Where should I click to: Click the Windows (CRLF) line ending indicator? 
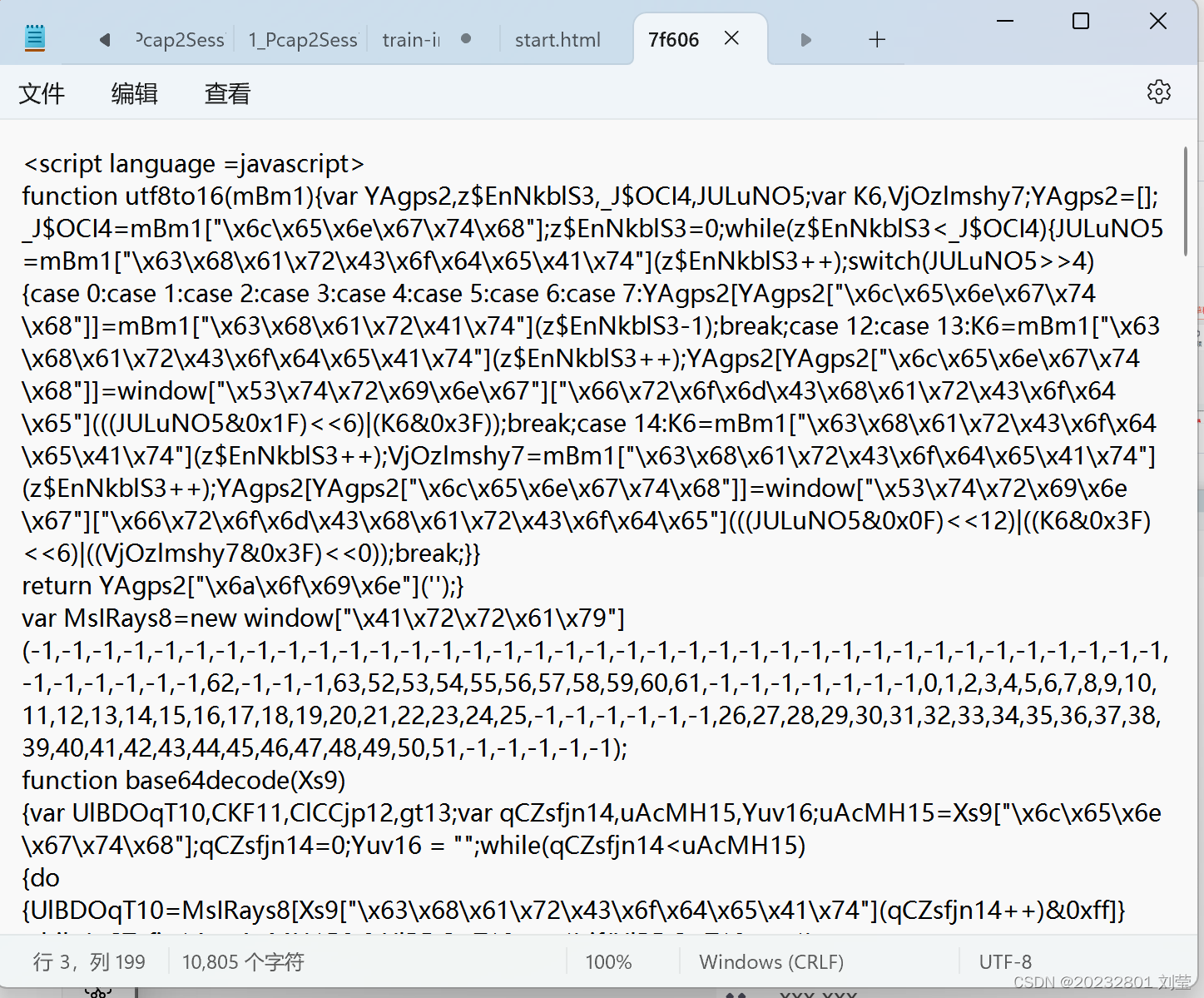pos(771,962)
